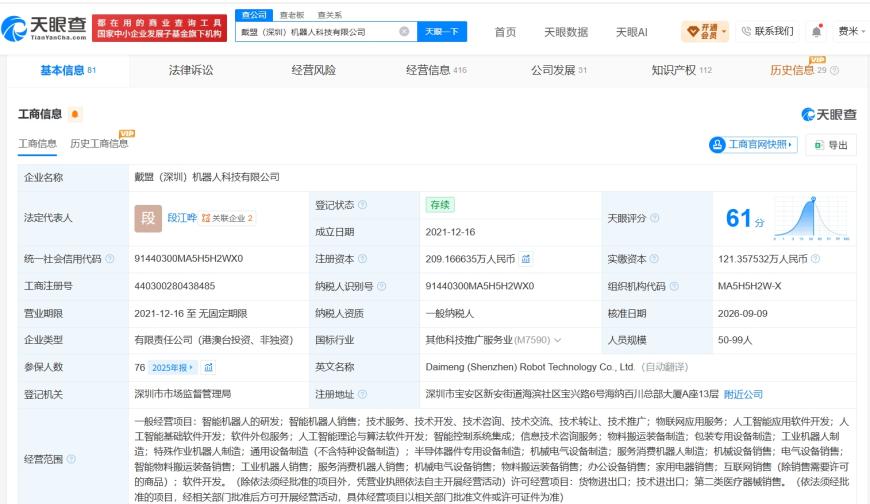Expand the 2025年报 year selector

172,367
